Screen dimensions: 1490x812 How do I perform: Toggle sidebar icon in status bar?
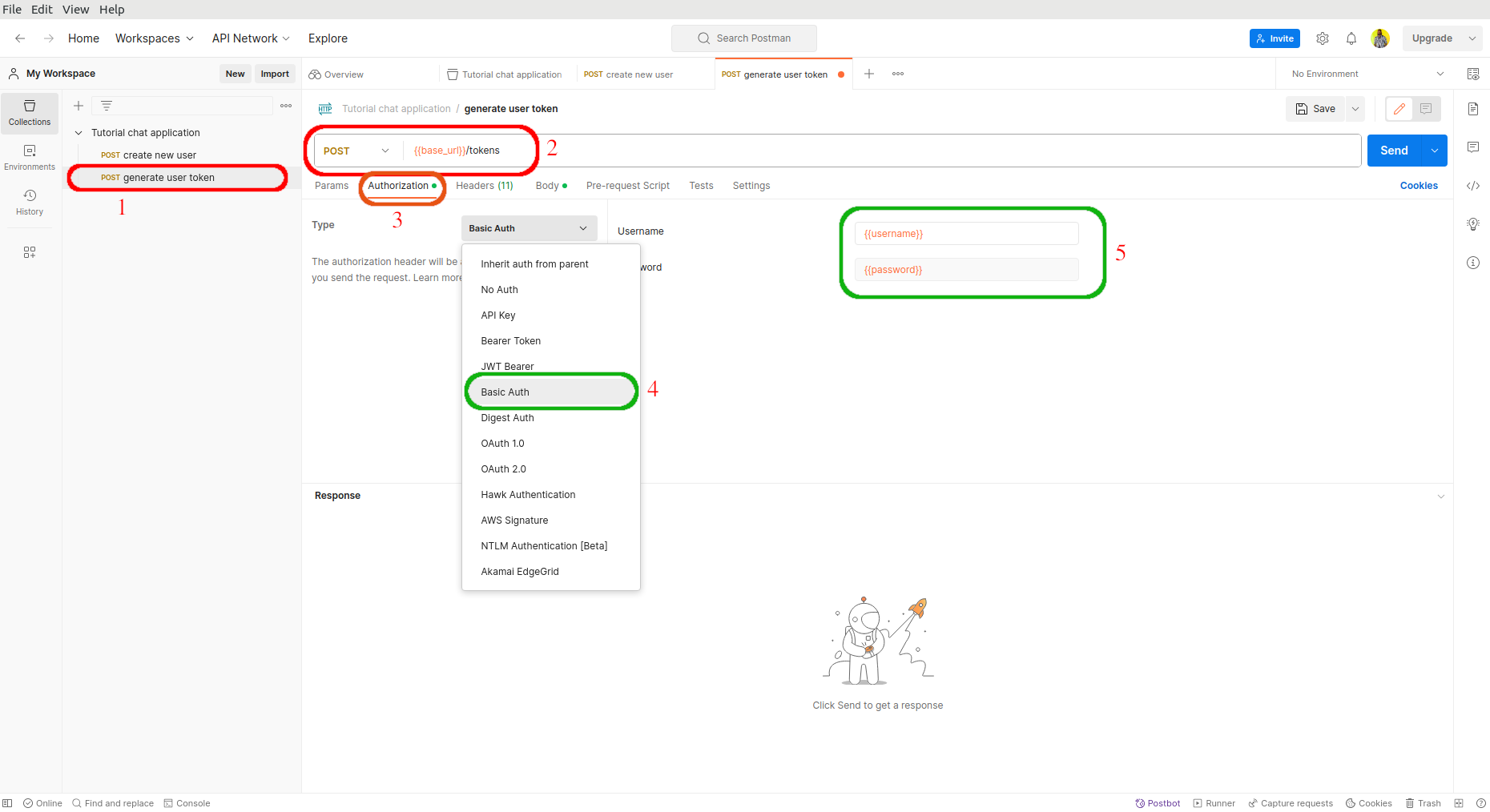pyautogui.click(x=7, y=803)
